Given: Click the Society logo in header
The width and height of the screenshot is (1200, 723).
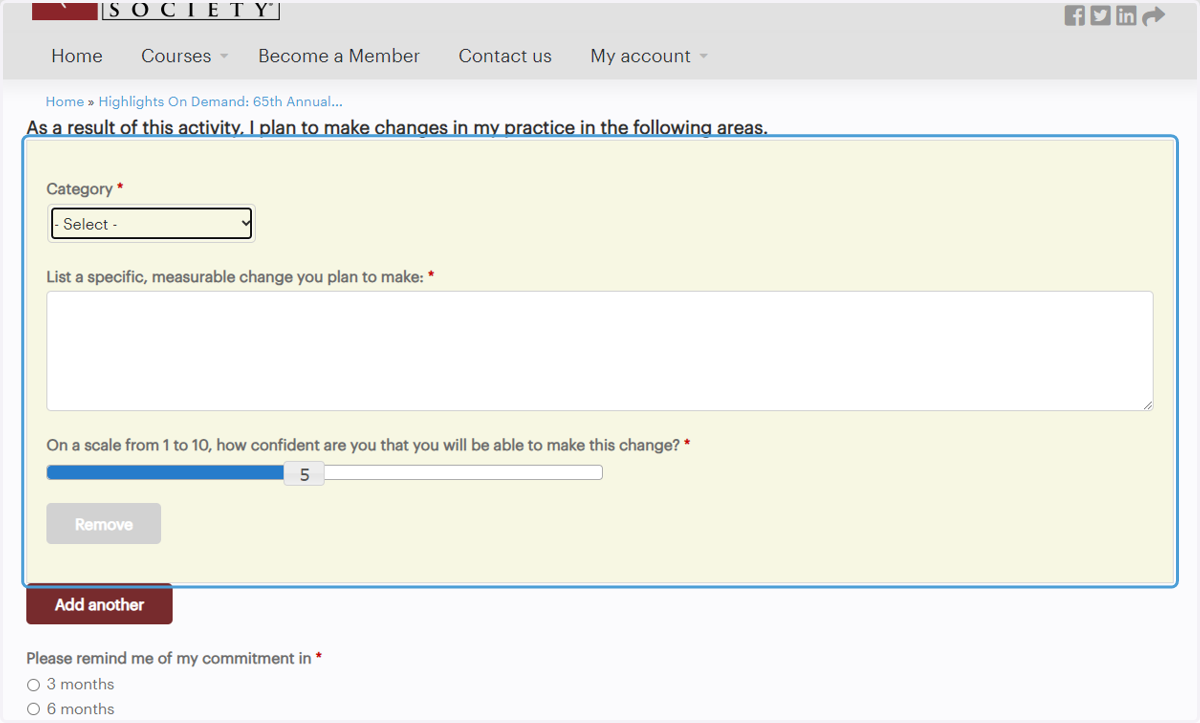Looking at the screenshot, I should pos(156,10).
